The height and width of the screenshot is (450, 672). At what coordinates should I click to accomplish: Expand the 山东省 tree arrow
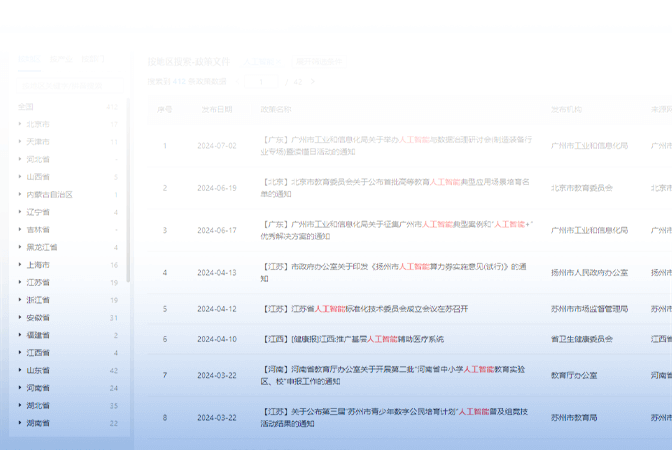click(19, 370)
